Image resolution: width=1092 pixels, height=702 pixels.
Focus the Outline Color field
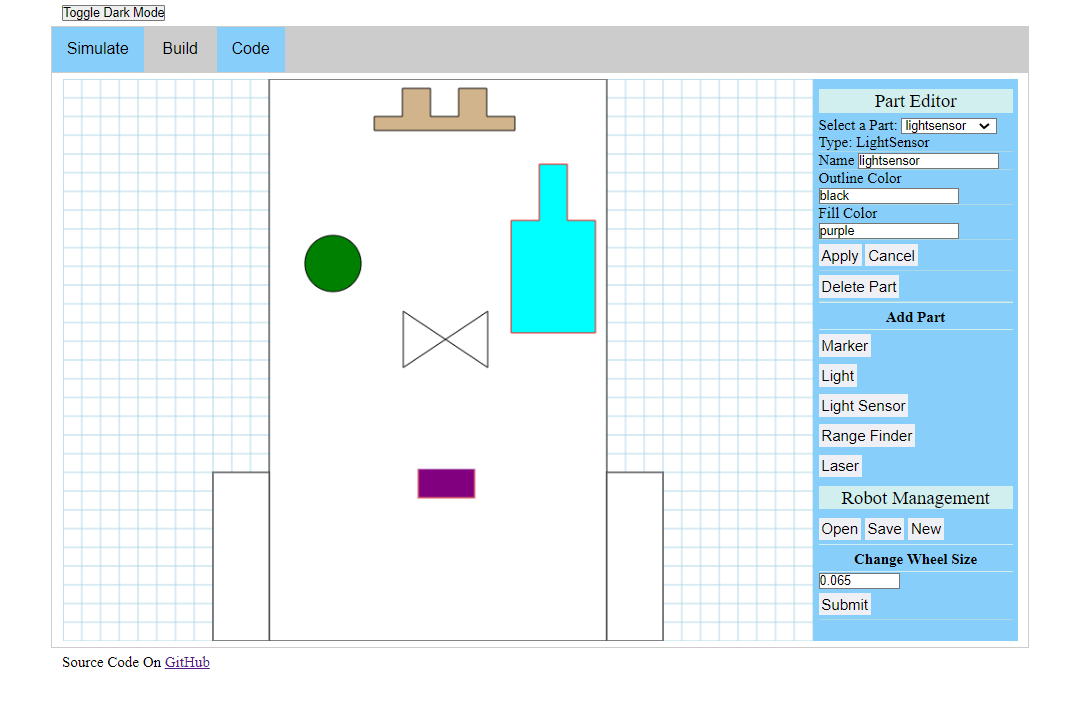coord(889,196)
